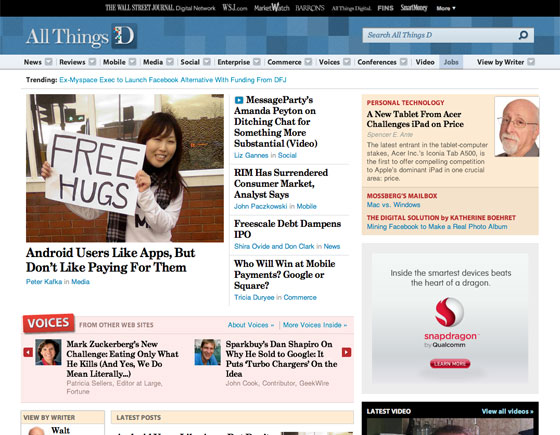Screen dimensions: 560x435
Task: Click John Cook's thumbnail photo
Action: [208, 352]
